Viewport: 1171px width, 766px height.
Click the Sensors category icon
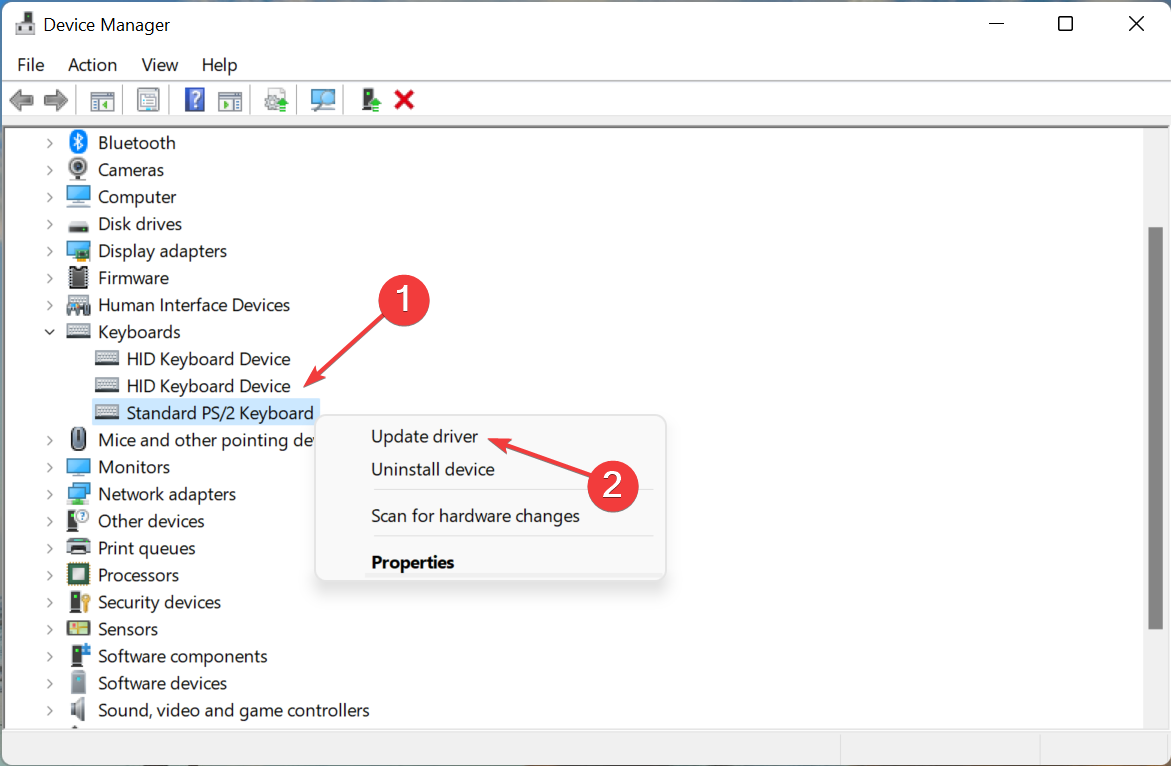[78, 629]
